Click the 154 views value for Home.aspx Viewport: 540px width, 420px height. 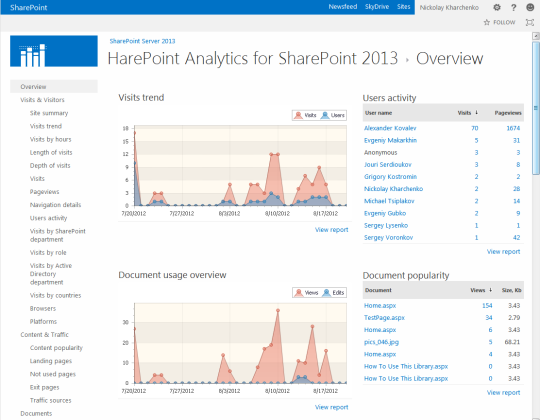pyautogui.click(x=487, y=305)
